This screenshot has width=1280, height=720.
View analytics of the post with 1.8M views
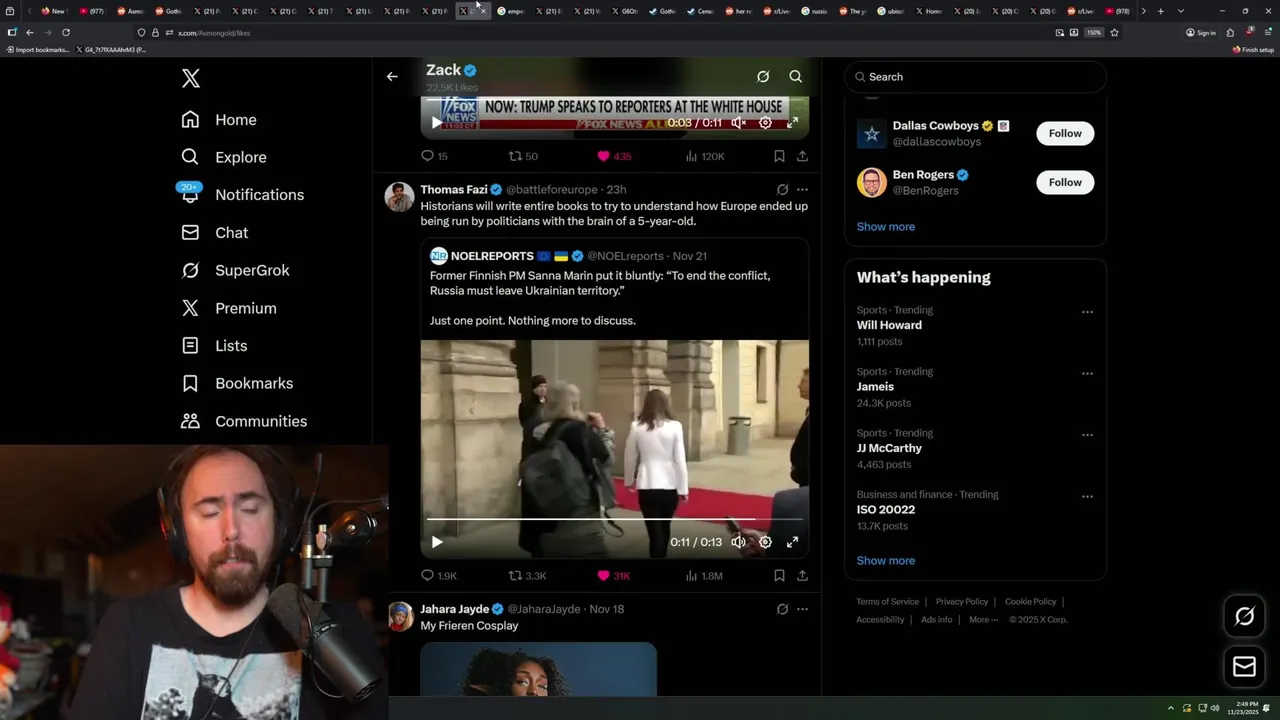[704, 575]
